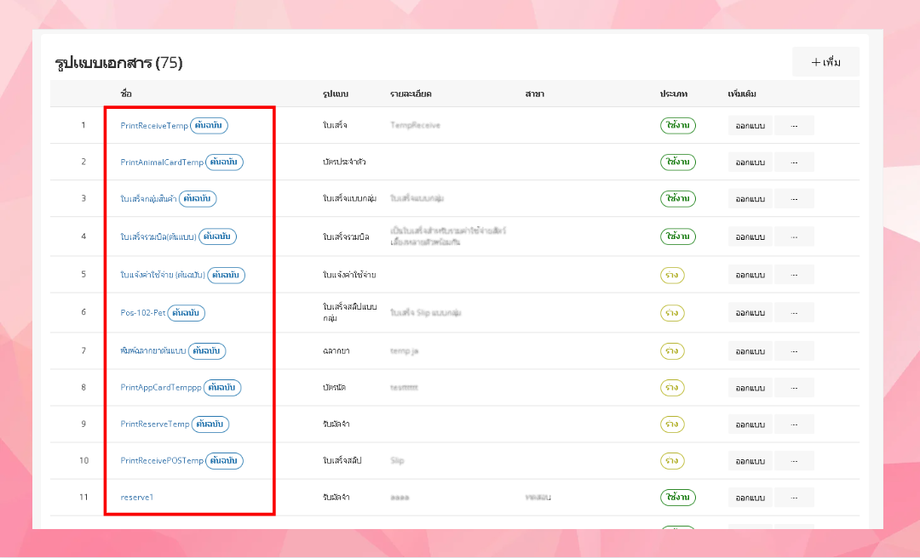
Task: Click the ชื่อ column header
Action: point(126,94)
